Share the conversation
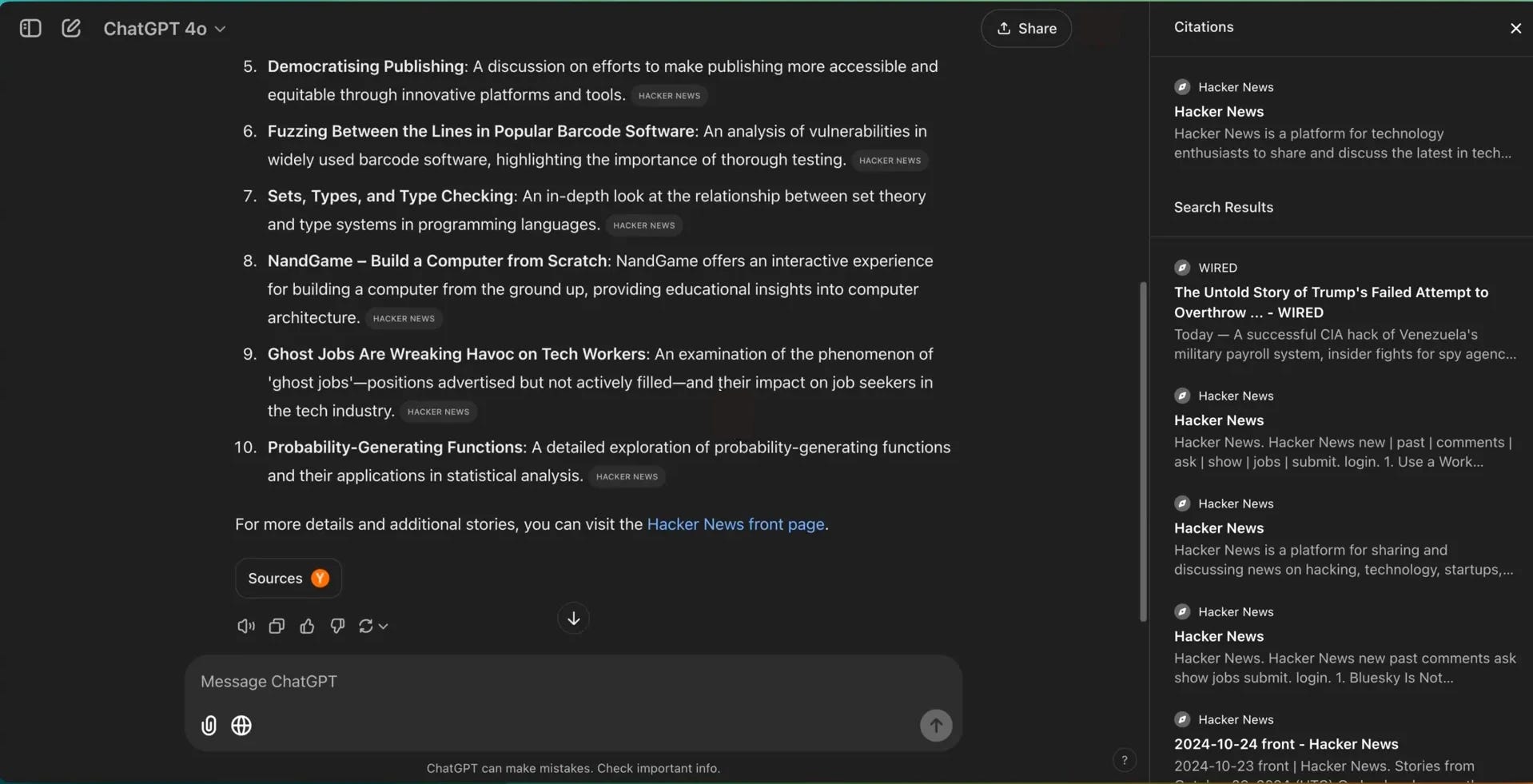This screenshot has height=784, width=1533. pyautogui.click(x=1026, y=28)
